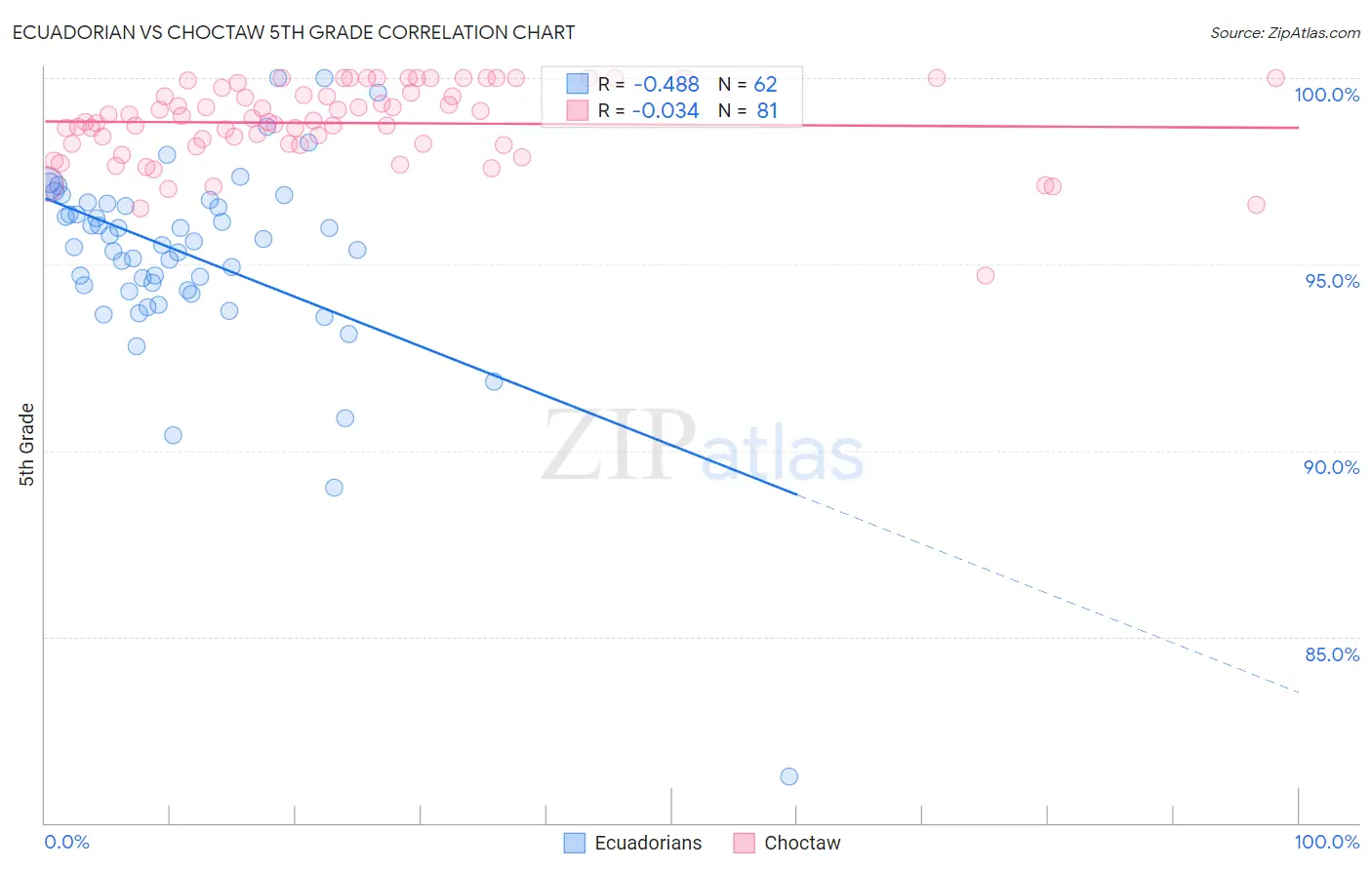
Task: Click the ZIPatlas watermark
Action: pyautogui.click(x=703, y=445)
